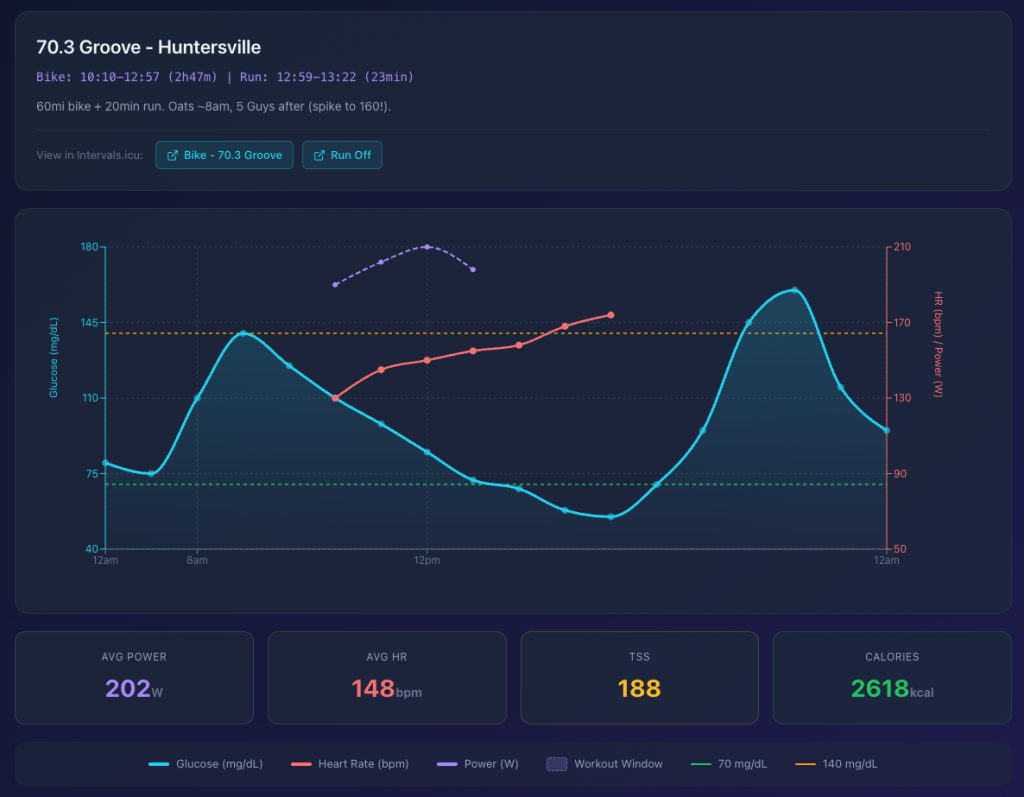Toggle Glucose (mg/dL) series in legend
Viewport: 1024px width, 797px height.
tap(206, 764)
